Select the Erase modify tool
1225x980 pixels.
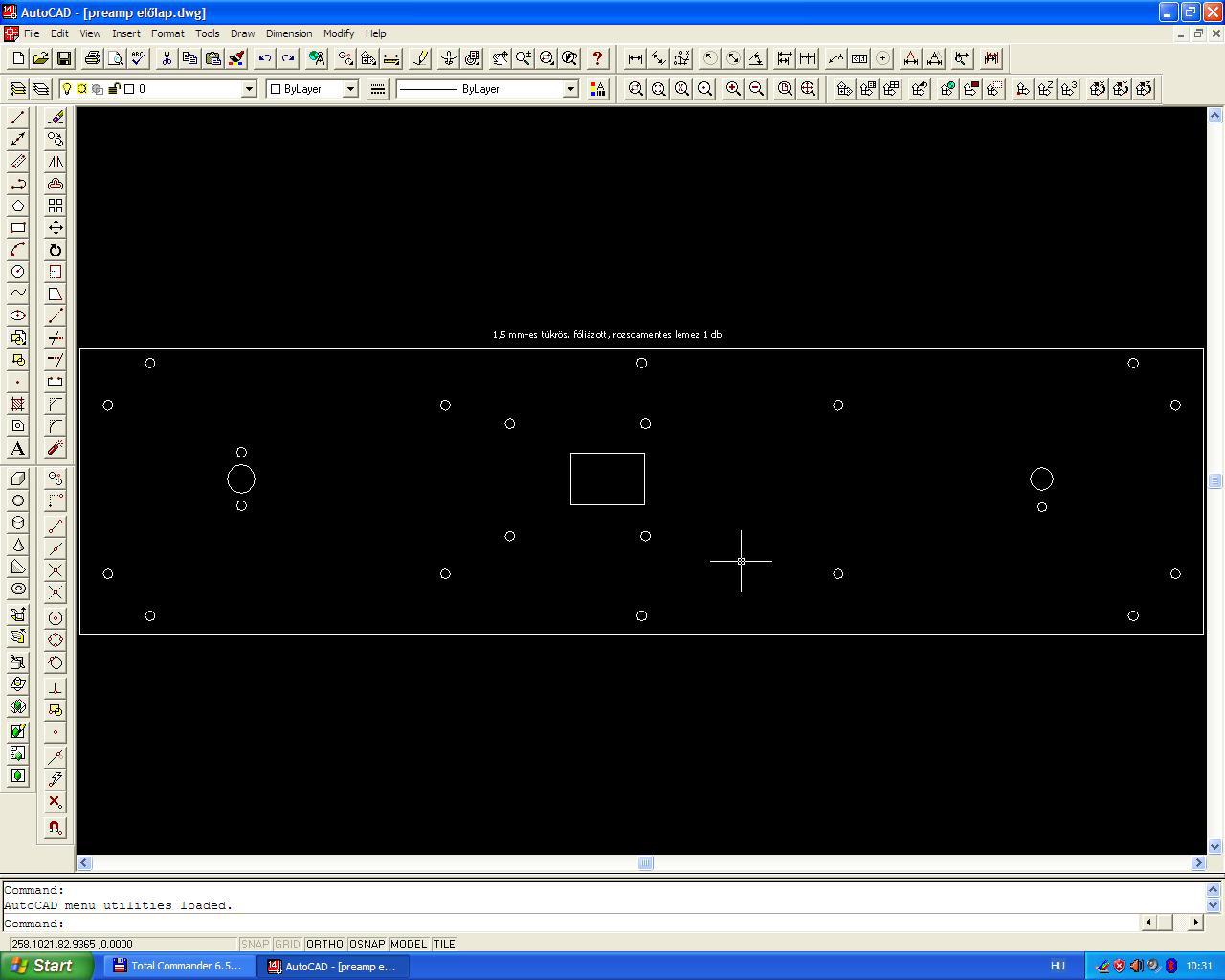(56, 118)
